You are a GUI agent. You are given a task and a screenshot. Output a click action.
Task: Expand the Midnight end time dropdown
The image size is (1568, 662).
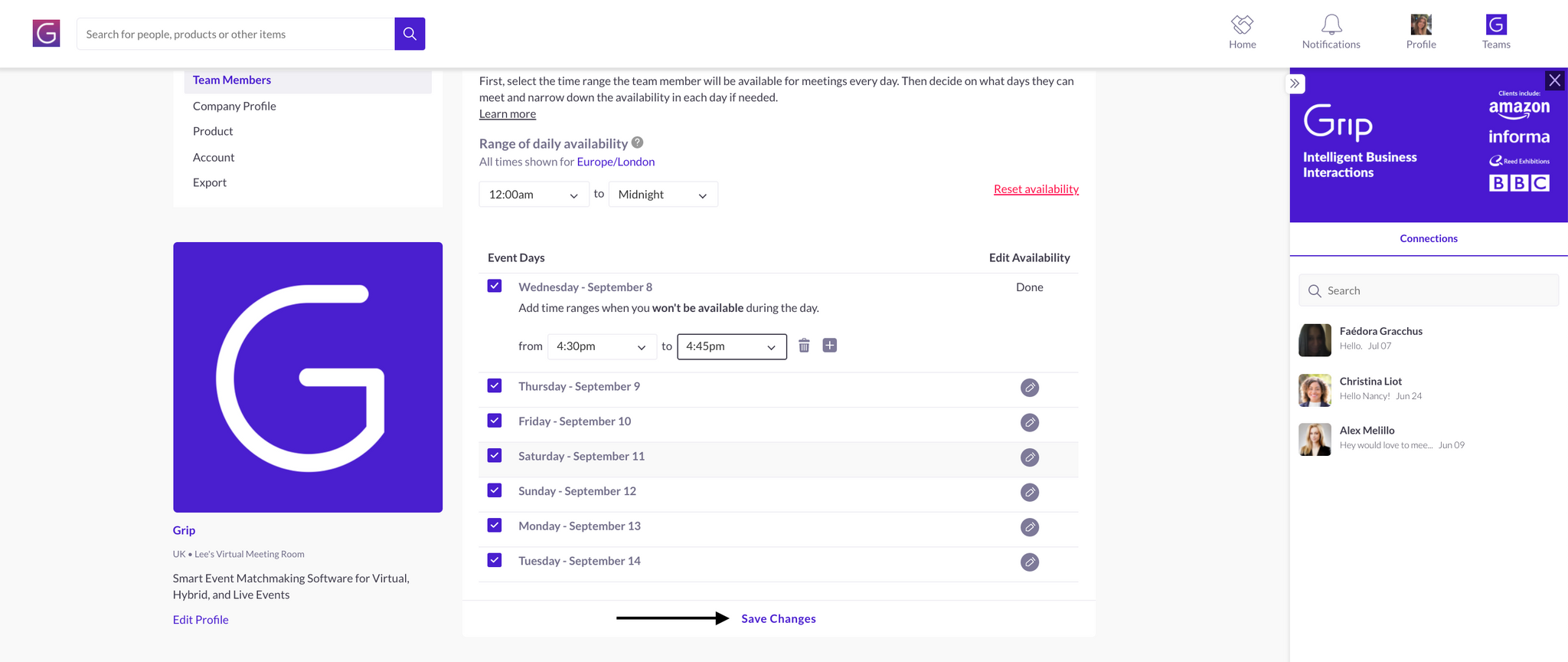click(663, 195)
